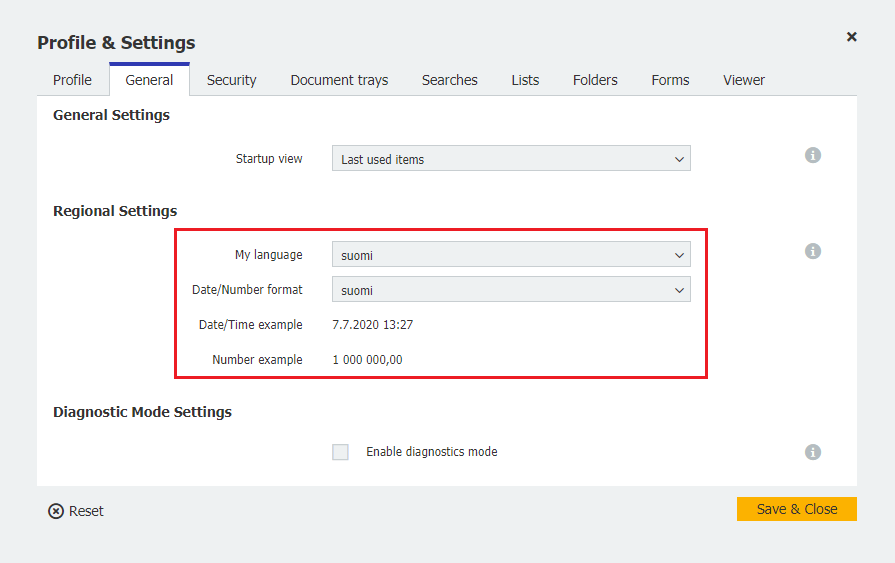The height and width of the screenshot is (563, 895).
Task: Click the info icon beside Startup view
Action: point(813,156)
